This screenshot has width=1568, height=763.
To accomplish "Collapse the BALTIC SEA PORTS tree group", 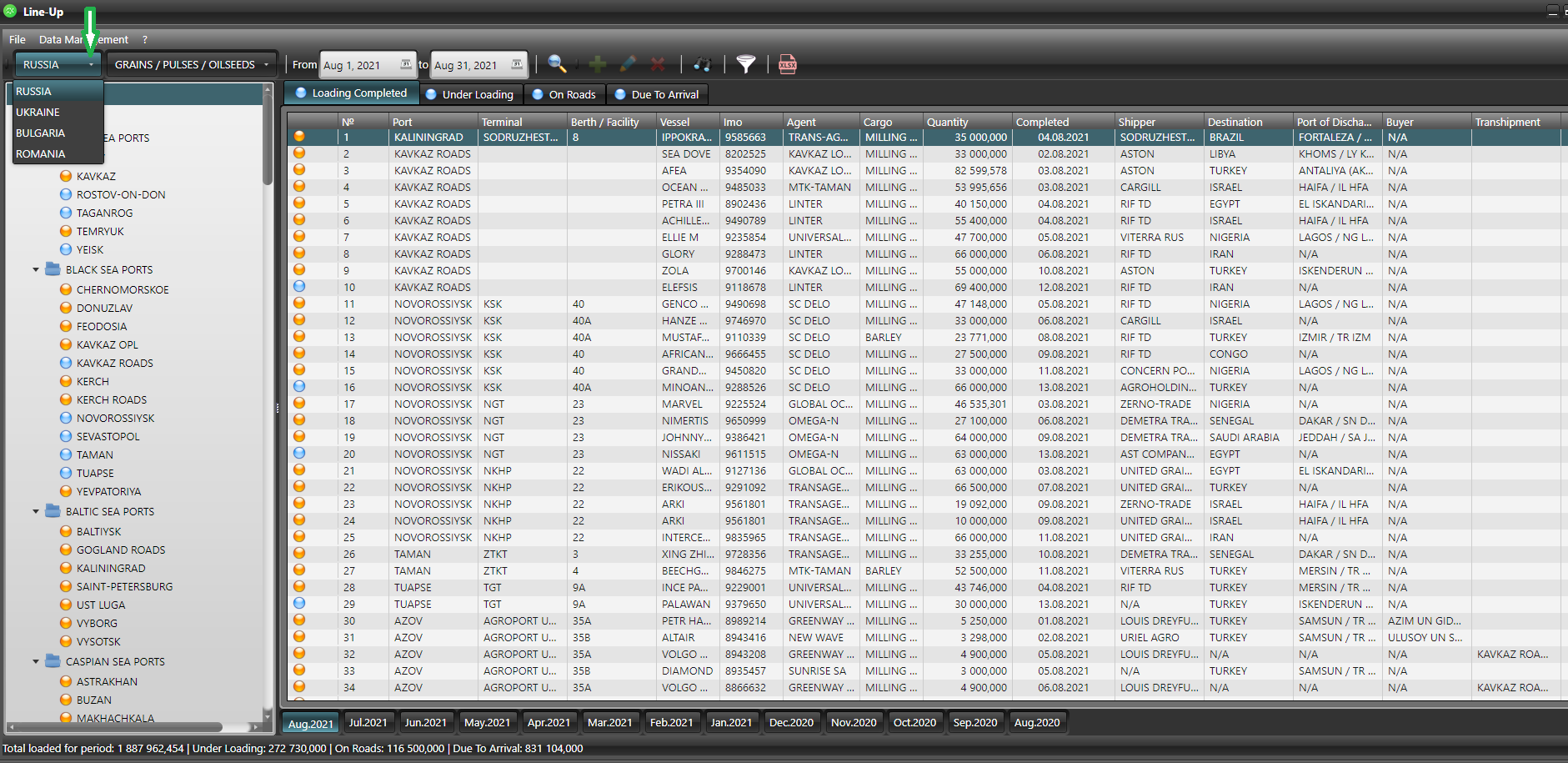I will click(36, 511).
